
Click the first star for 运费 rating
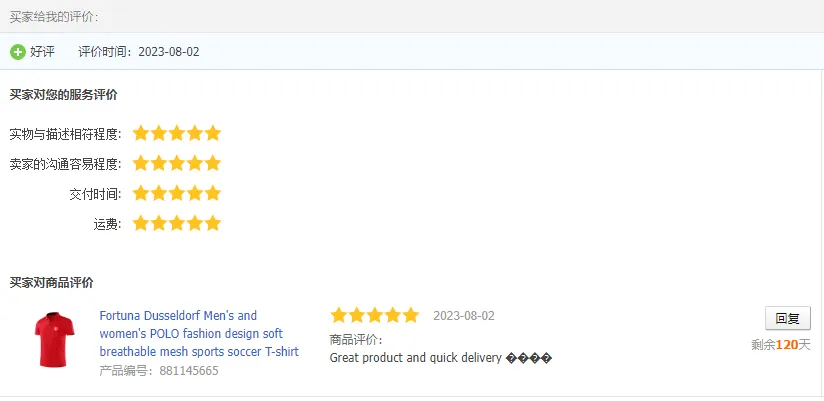click(141, 223)
